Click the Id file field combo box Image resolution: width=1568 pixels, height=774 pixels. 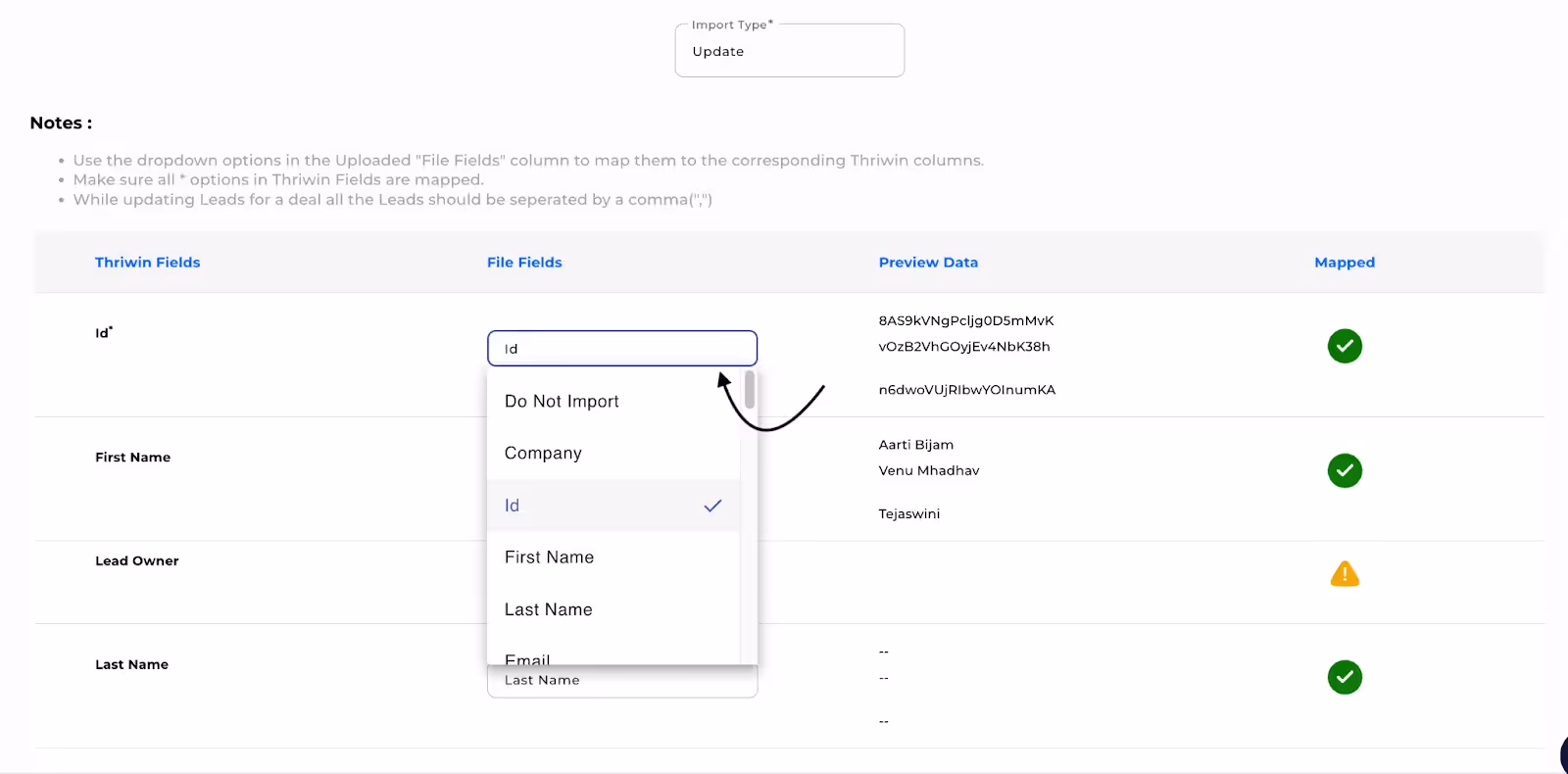point(622,349)
